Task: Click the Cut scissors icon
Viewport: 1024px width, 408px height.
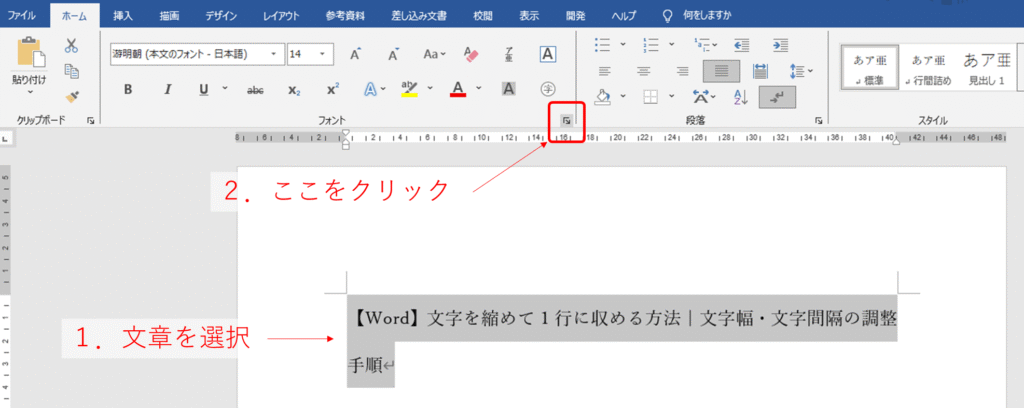Action: point(71,45)
